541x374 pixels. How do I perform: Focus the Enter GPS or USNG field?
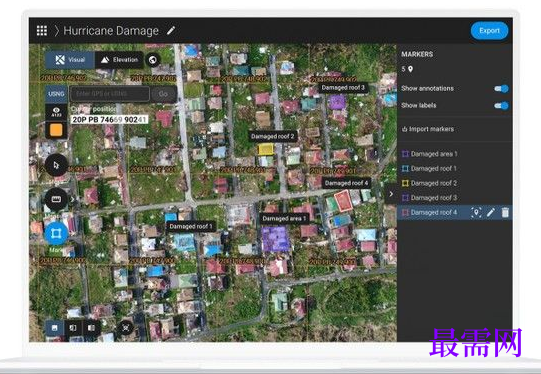[110, 94]
